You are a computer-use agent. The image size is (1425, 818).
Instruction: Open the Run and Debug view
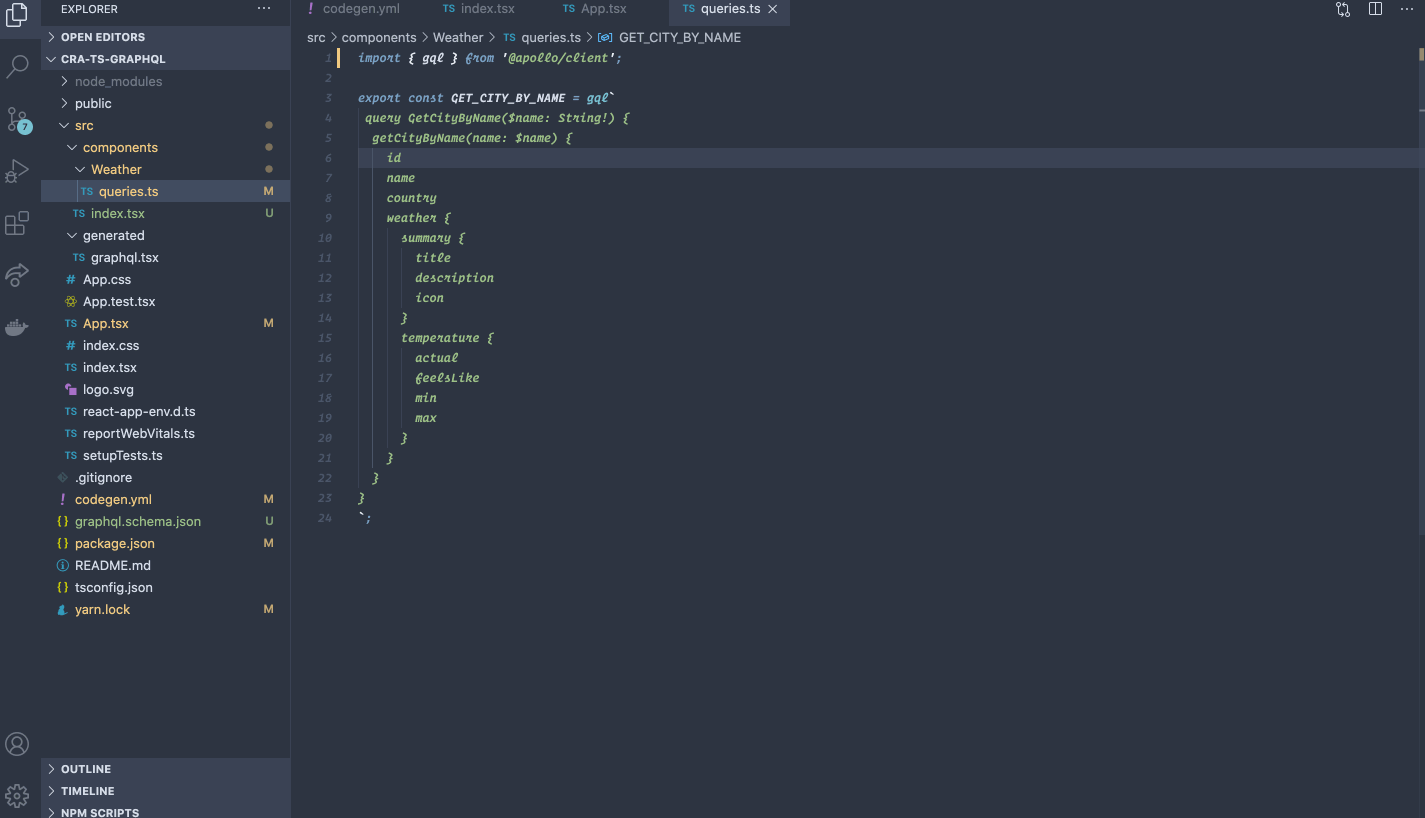17,171
